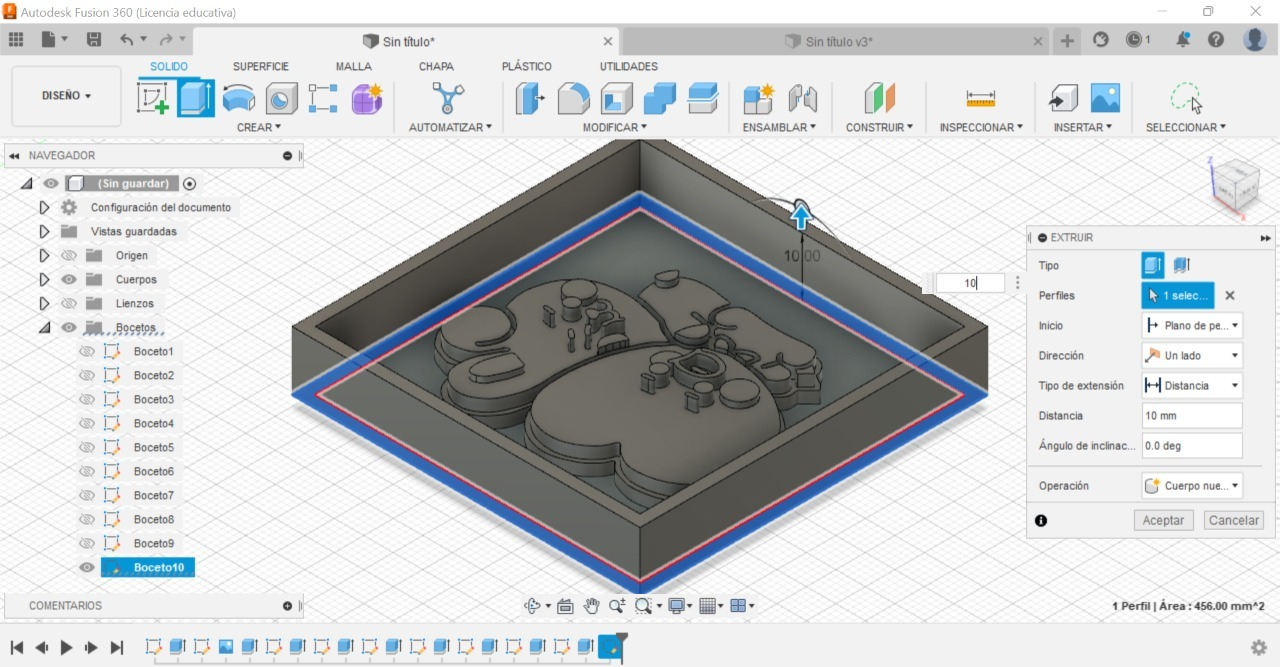Select the Offset Plane construct tool

tap(879, 98)
